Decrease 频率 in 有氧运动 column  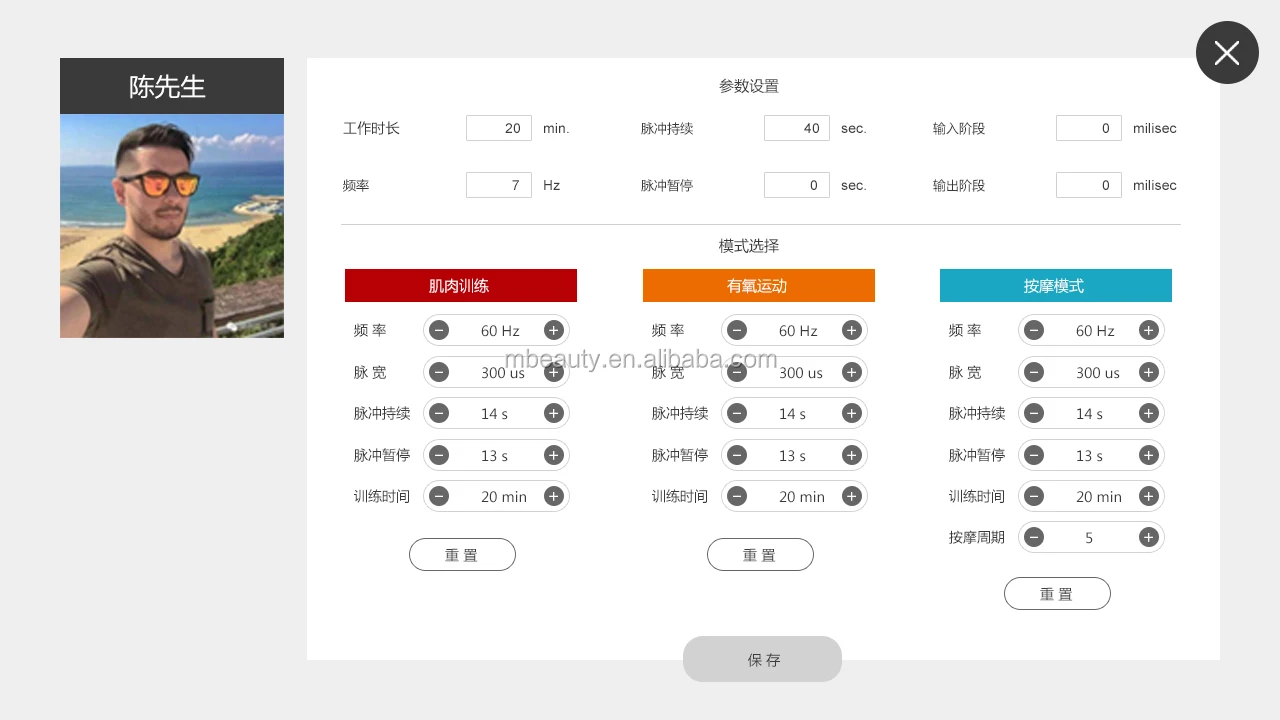point(737,330)
